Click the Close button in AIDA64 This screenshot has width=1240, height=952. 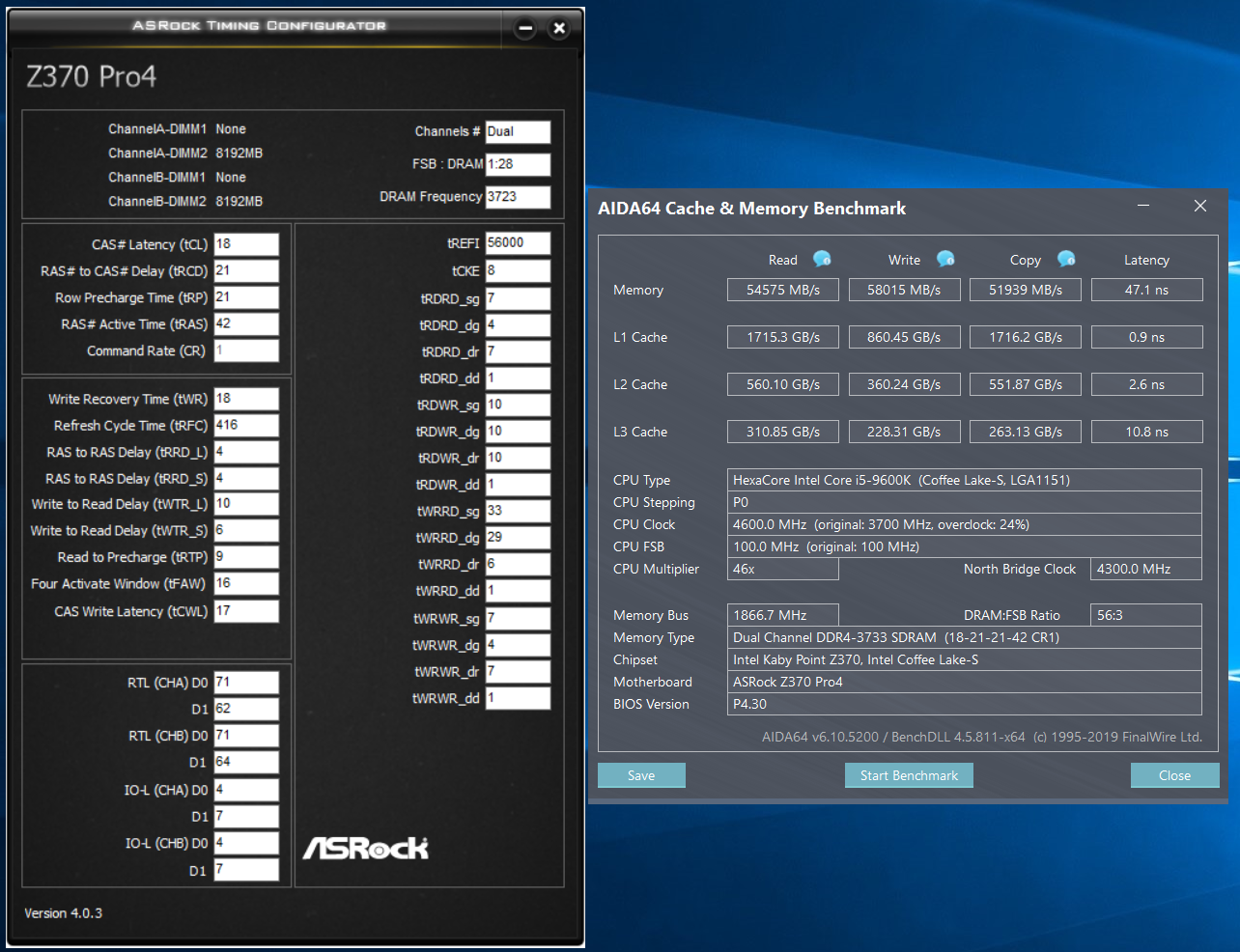coord(1174,775)
